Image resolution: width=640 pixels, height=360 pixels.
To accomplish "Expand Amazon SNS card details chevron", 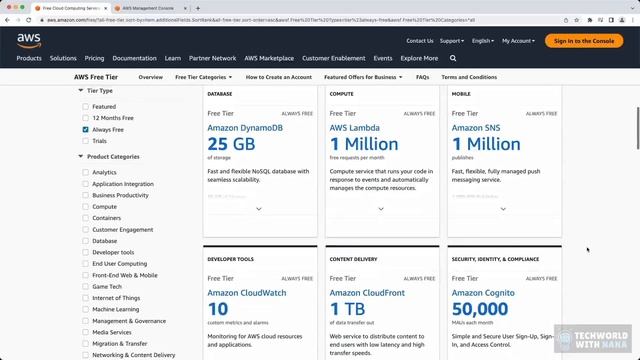I will pos(503,209).
